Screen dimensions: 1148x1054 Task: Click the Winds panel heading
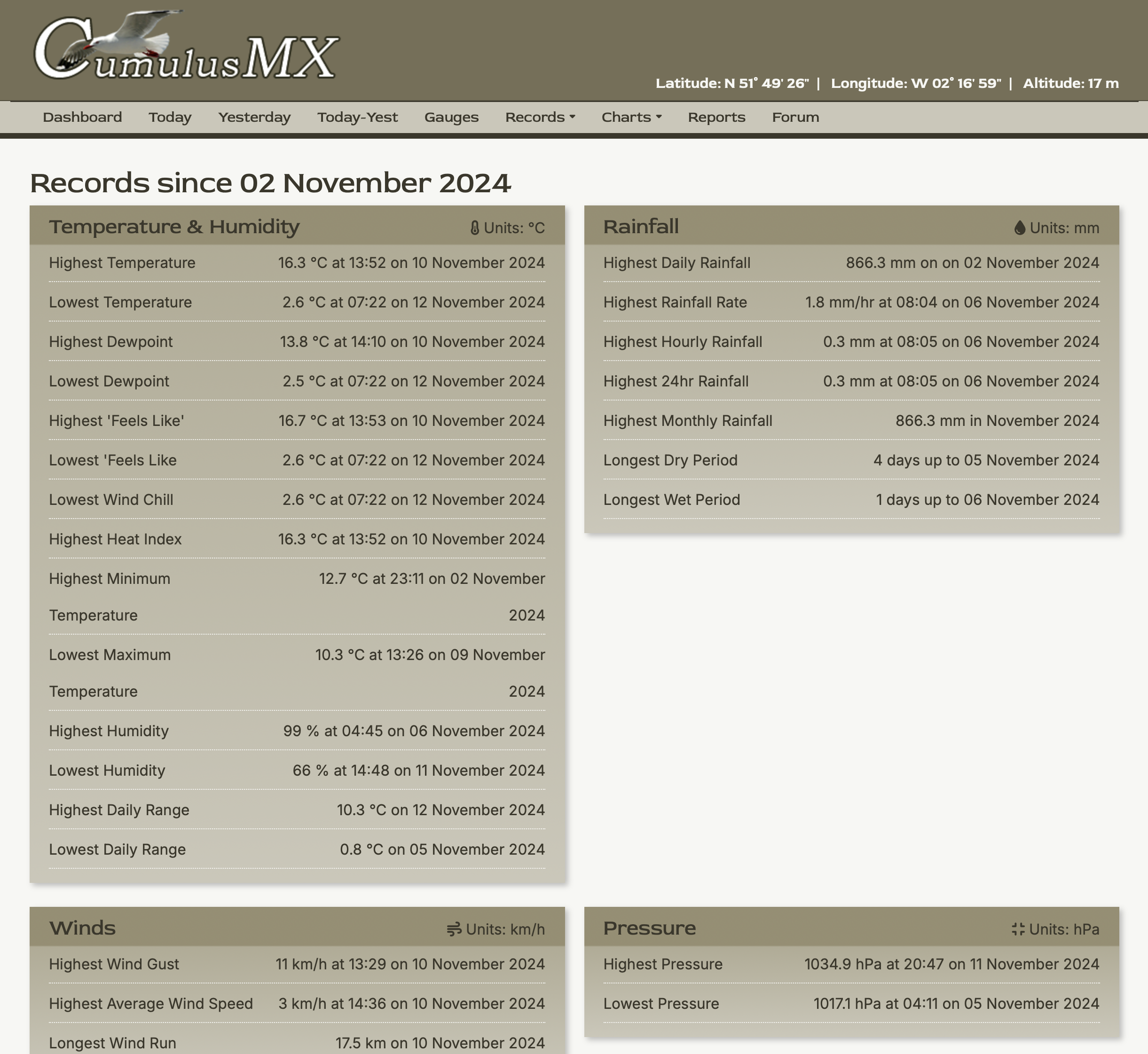pyautogui.click(x=82, y=928)
